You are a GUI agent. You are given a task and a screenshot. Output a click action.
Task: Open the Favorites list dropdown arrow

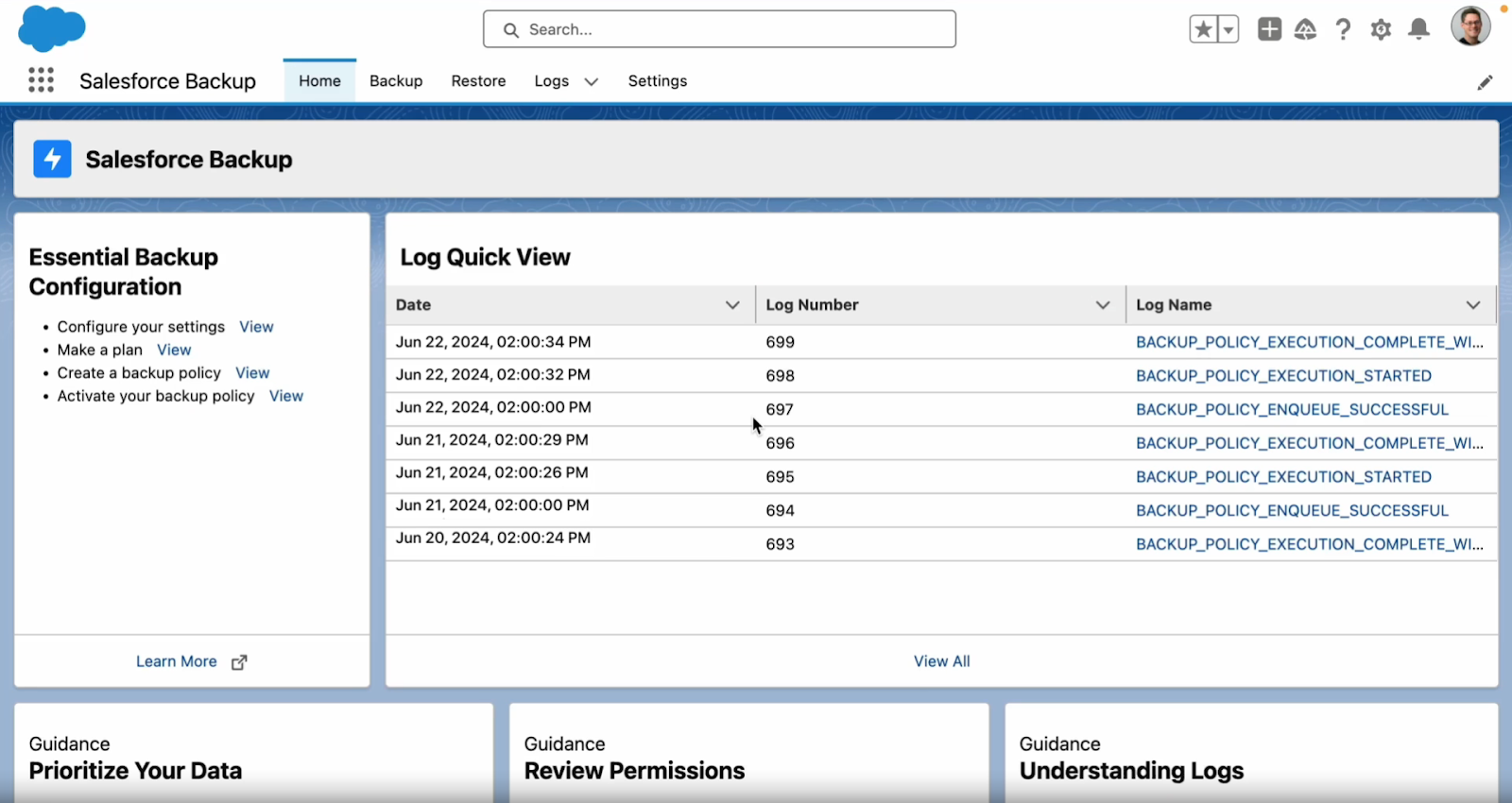(x=1228, y=29)
